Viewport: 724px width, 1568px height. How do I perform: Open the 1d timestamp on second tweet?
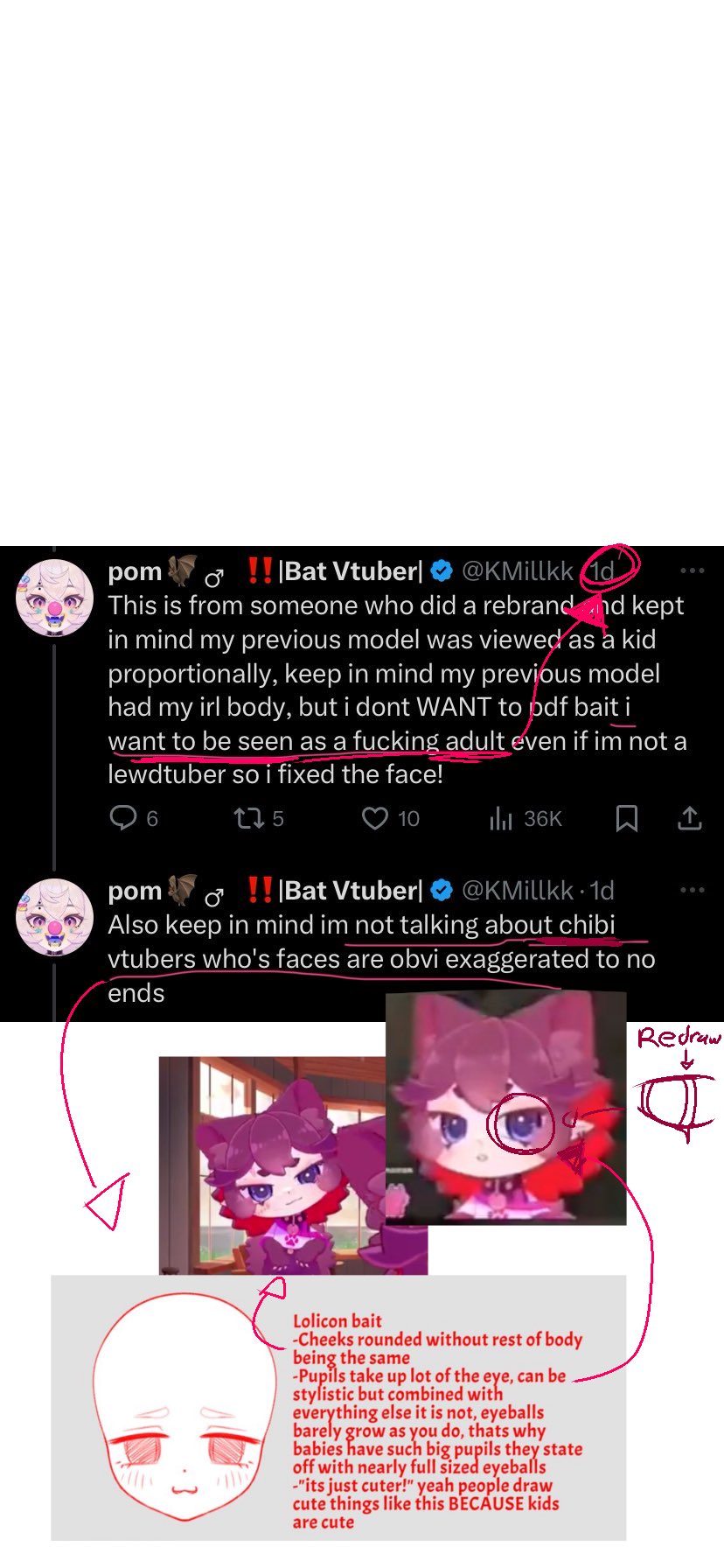click(x=602, y=891)
